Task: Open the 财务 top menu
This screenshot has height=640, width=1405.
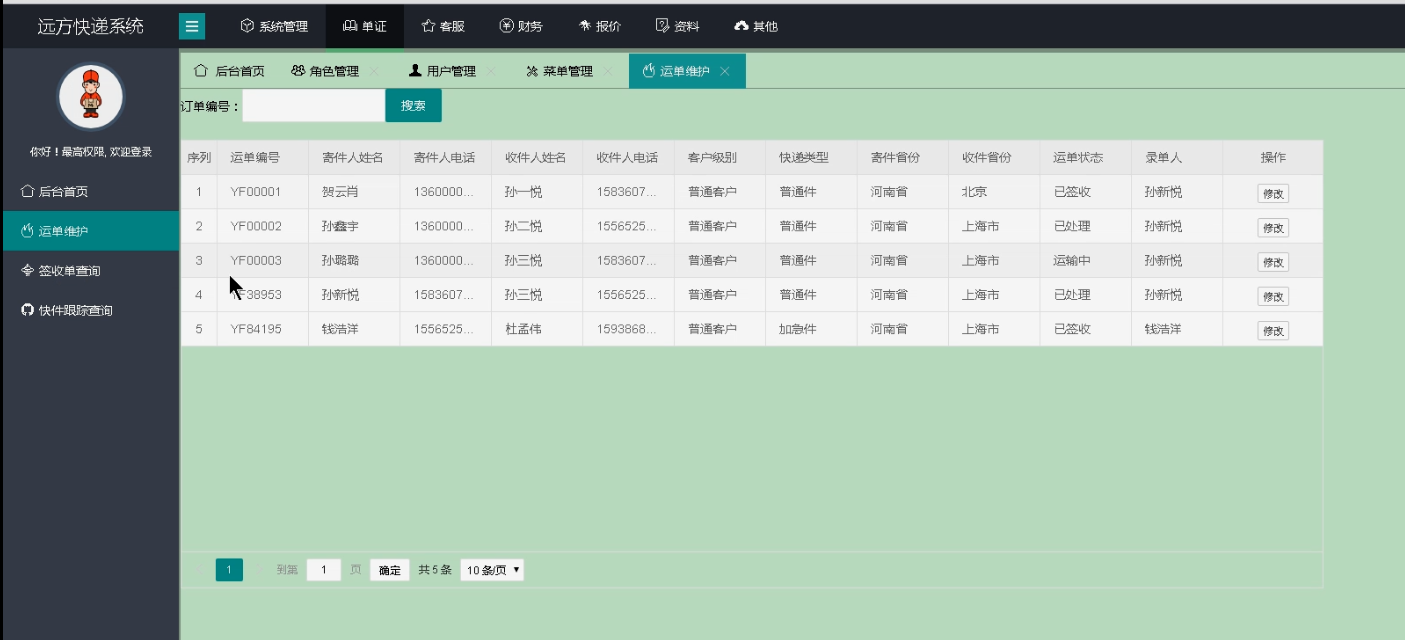Action: point(521,26)
